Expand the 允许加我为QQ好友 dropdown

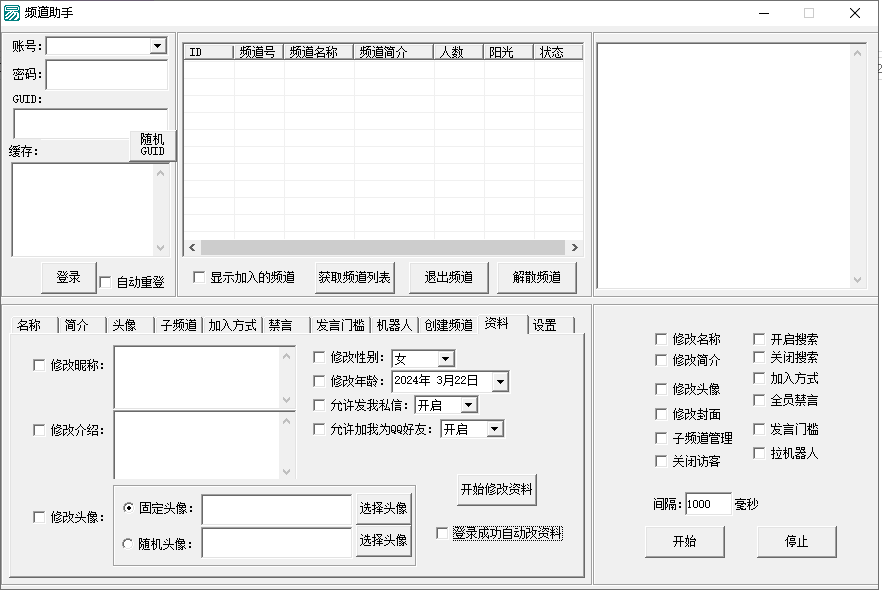point(494,429)
